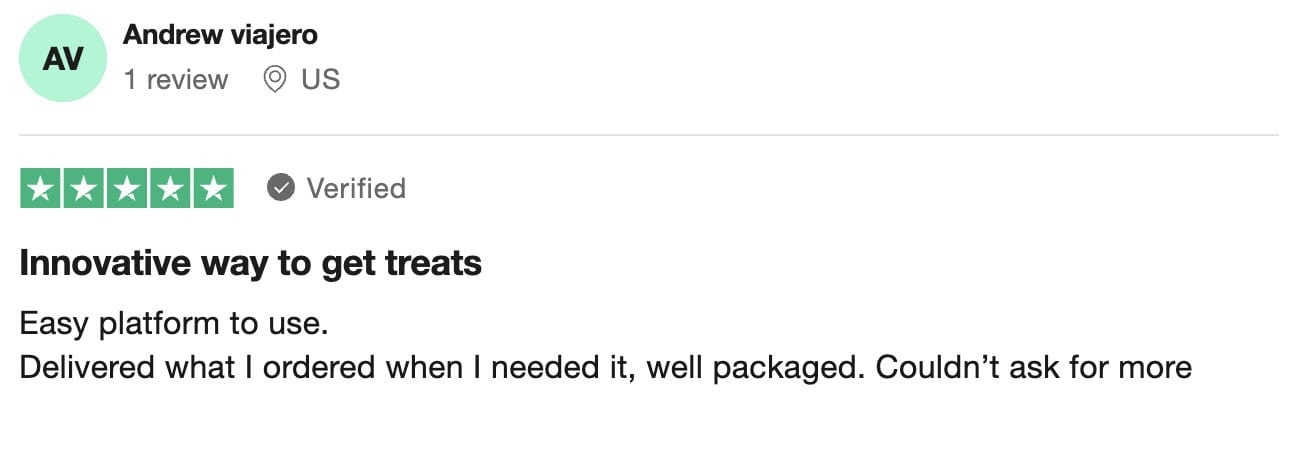Click the green AV avatar circle

63,59
